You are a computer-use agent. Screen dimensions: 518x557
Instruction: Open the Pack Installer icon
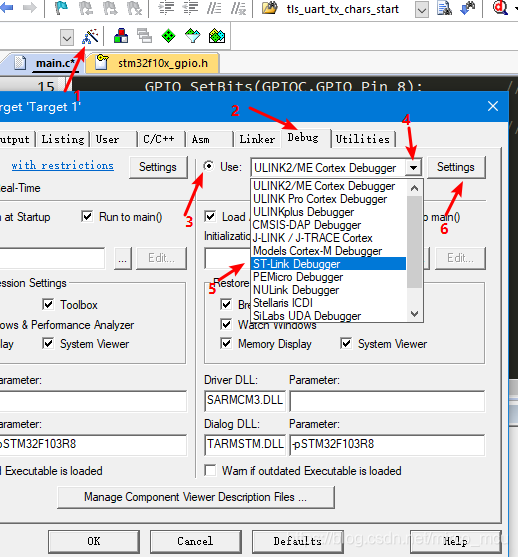[x=217, y=36]
